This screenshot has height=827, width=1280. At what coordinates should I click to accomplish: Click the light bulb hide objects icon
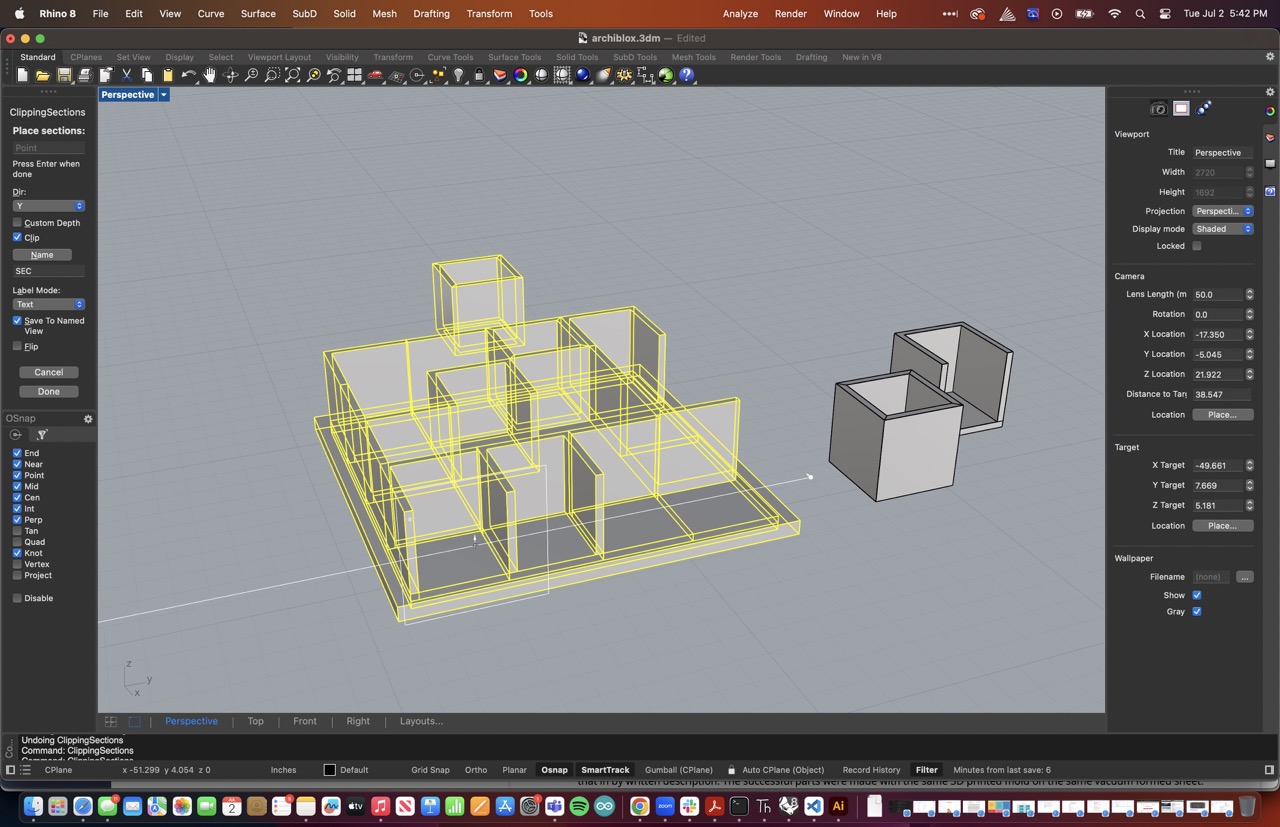pos(459,75)
